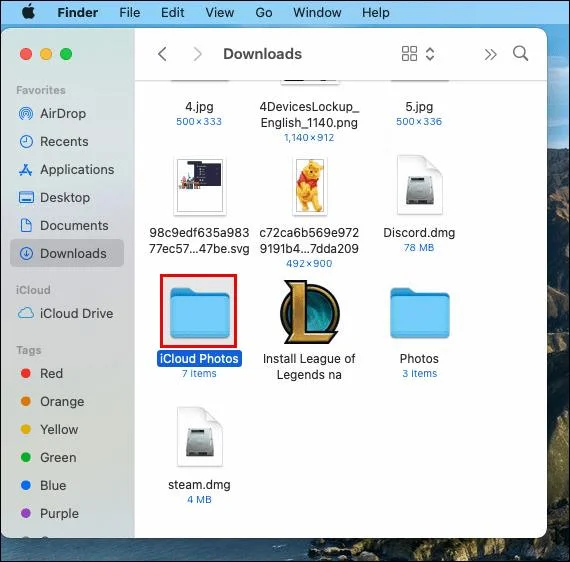Click the AirDrop sidebar icon
Image resolution: width=570 pixels, height=562 pixels.
(26, 113)
